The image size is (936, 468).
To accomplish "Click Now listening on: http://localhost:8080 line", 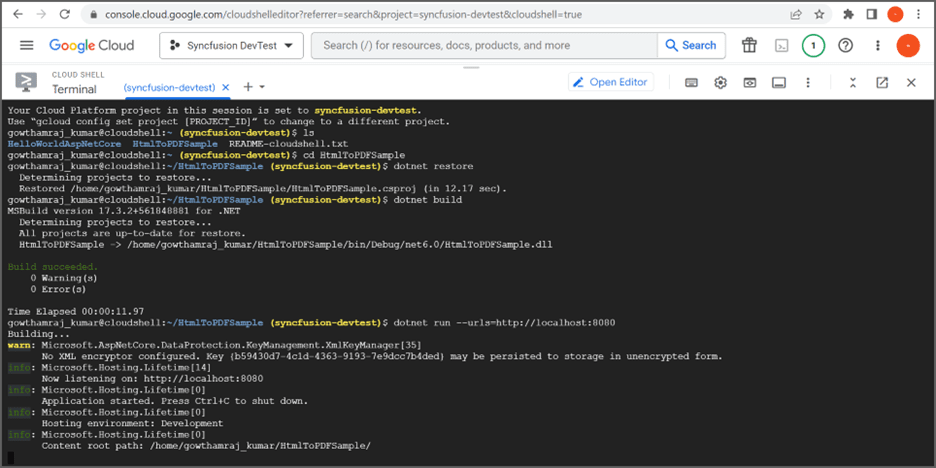I will 152,378.
